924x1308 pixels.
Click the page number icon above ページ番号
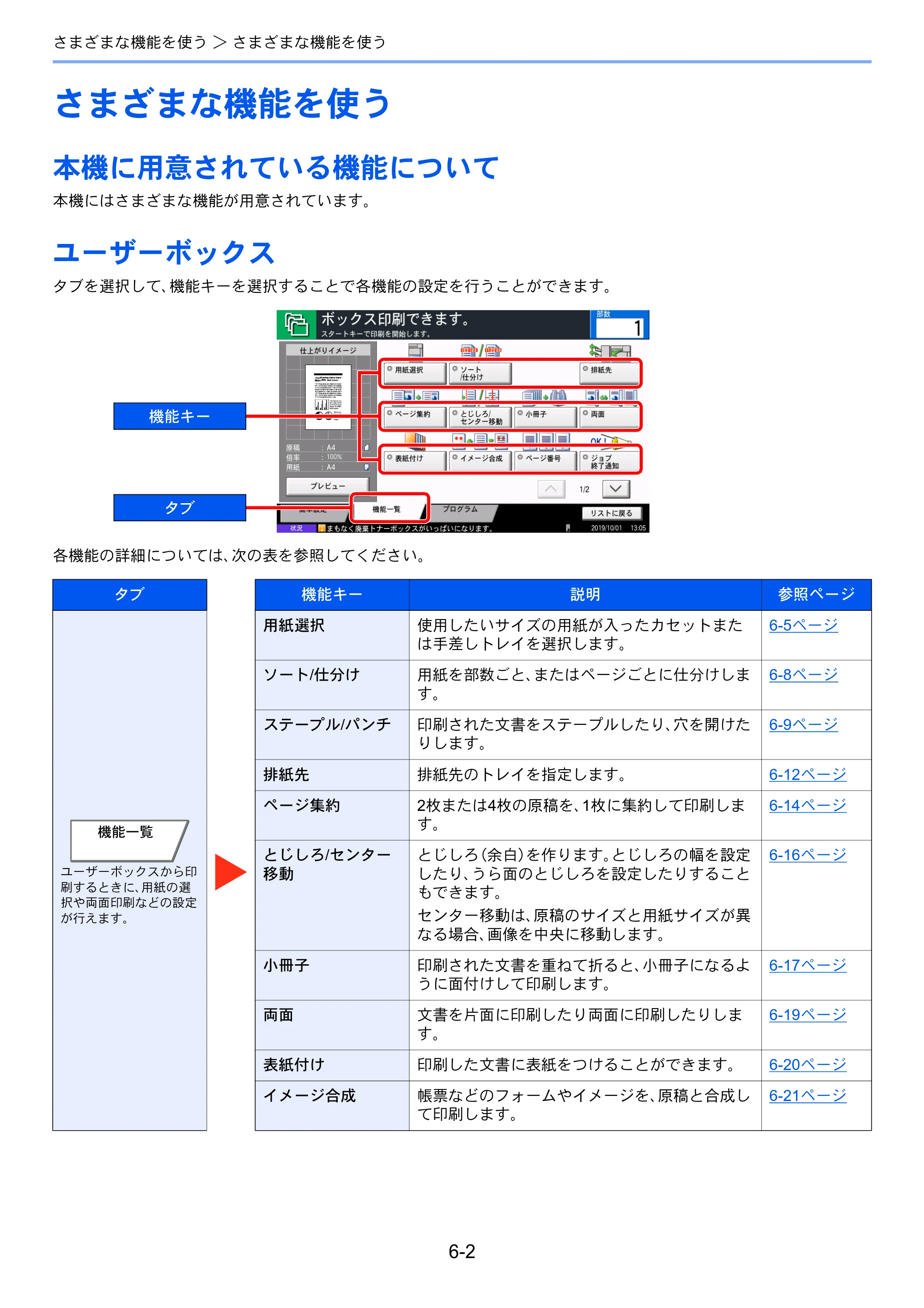(546, 438)
